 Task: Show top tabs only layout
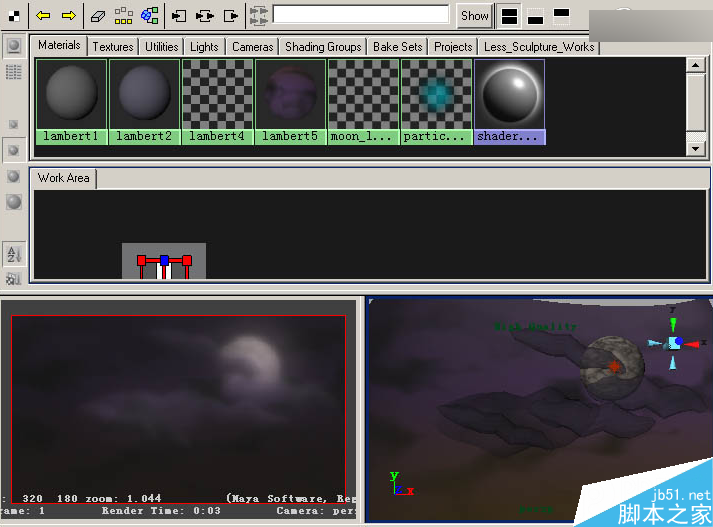[561, 16]
